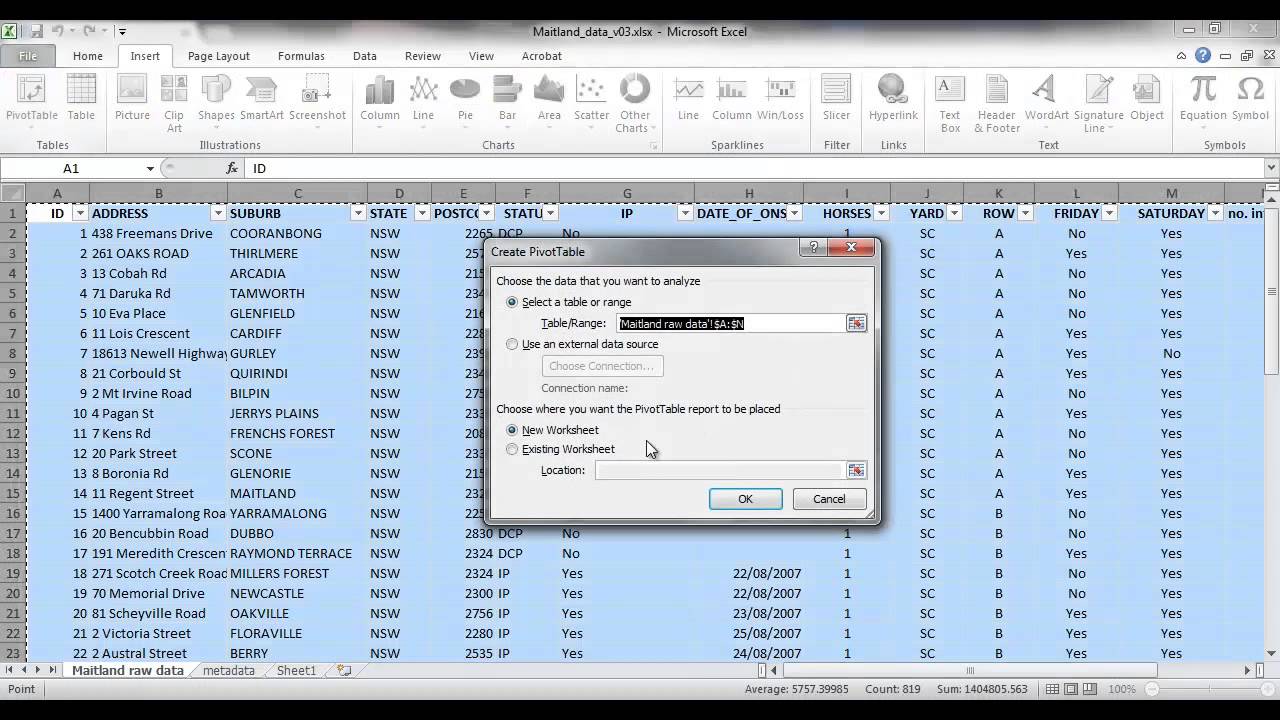Insert a Signature Line
The width and height of the screenshot is (1280, 720).
1098,103
